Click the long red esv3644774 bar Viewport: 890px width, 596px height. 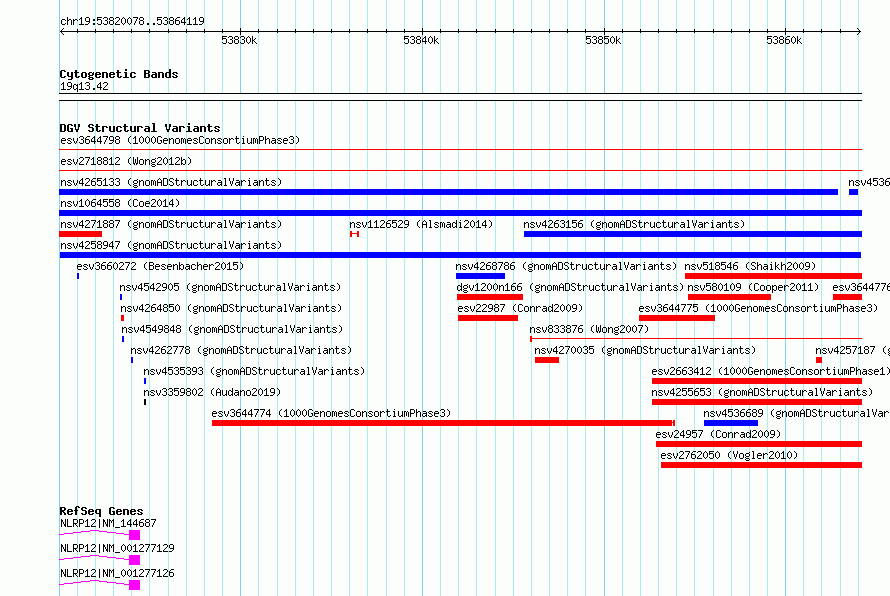[x=443, y=423]
